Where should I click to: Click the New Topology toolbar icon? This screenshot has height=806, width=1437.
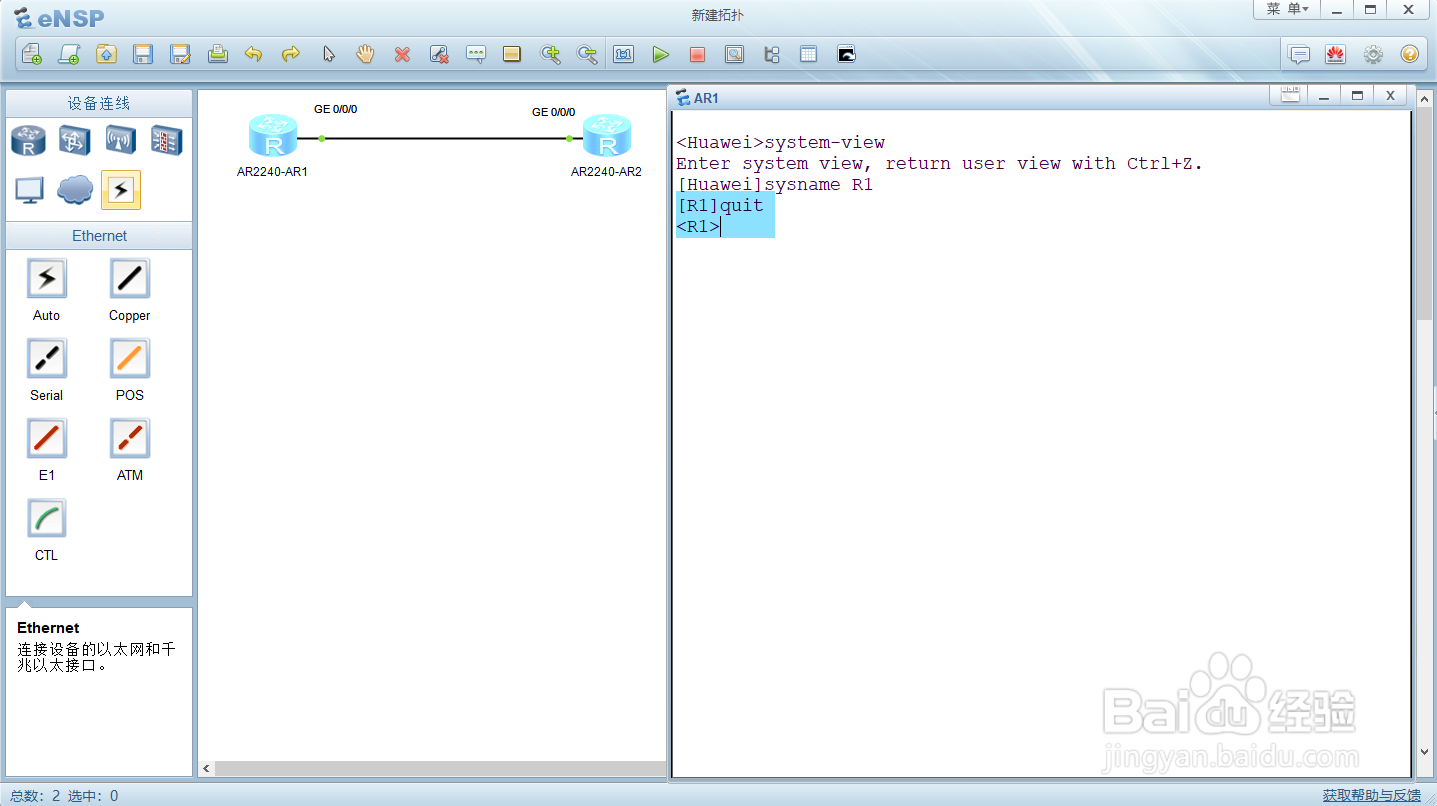(x=32, y=54)
